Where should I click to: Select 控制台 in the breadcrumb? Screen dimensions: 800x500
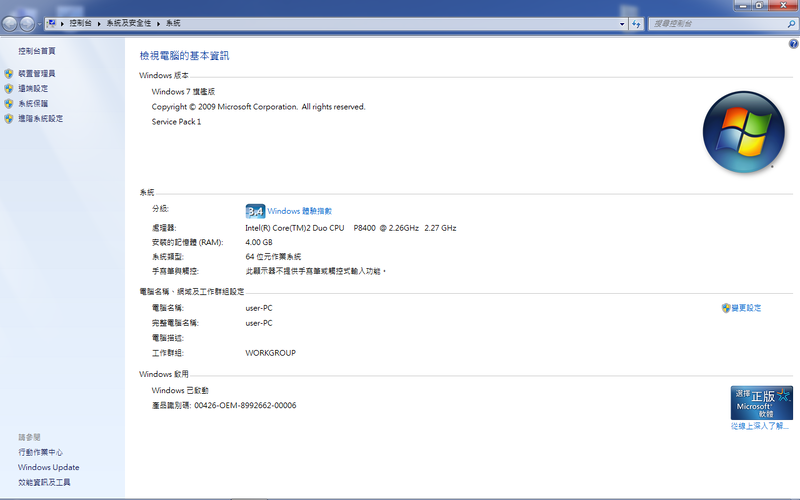tap(80, 23)
